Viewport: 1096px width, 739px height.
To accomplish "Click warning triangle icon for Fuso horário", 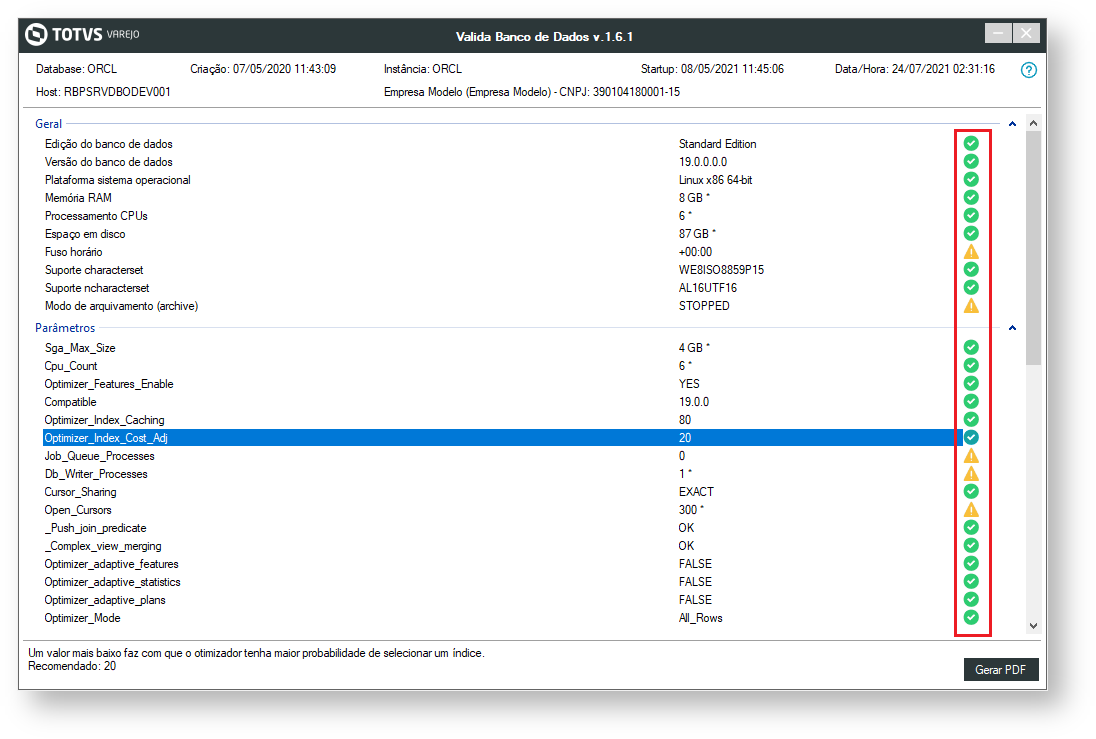I will 971,252.
